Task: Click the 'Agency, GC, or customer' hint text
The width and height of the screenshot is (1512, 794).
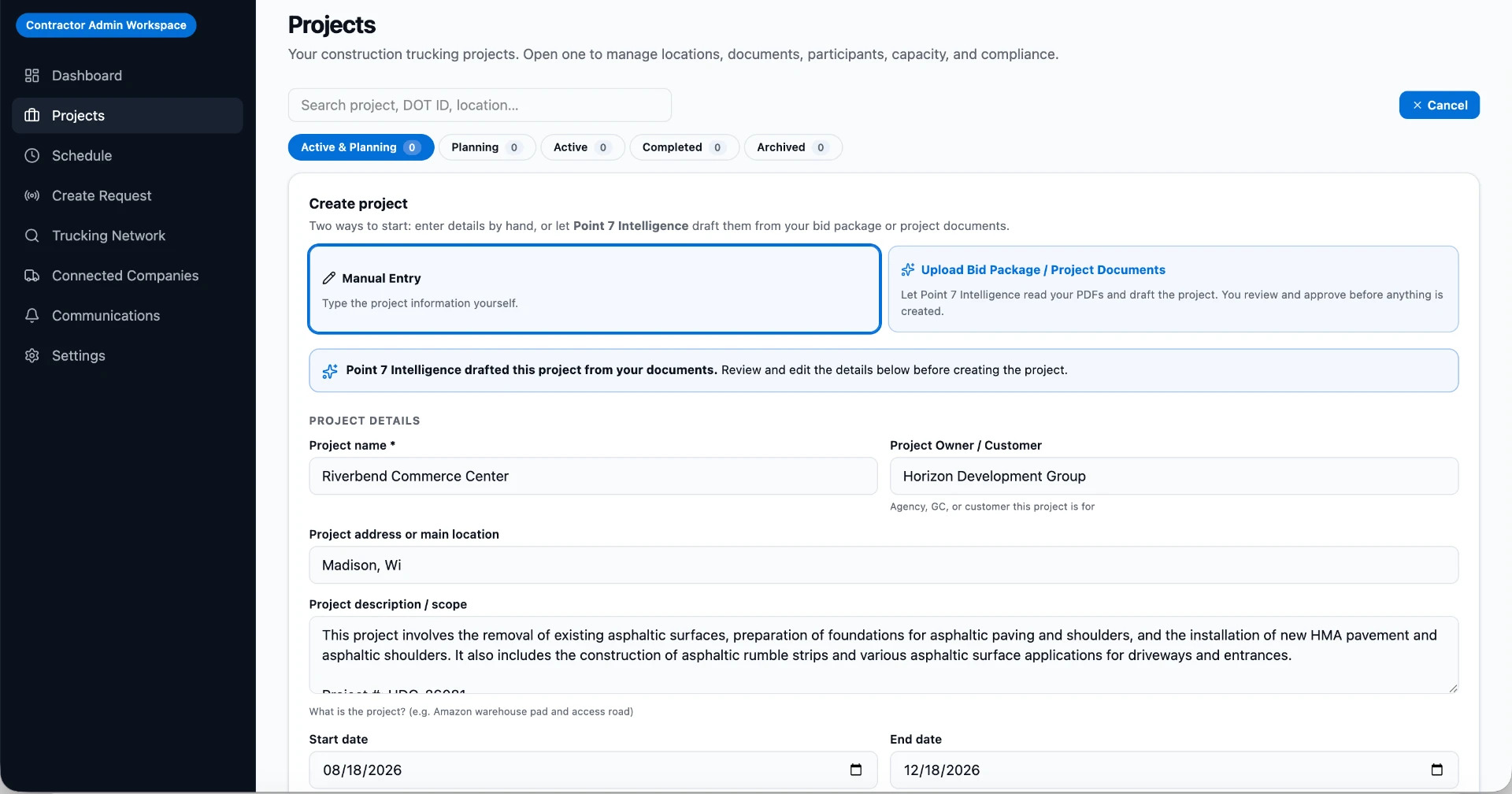Action: (x=992, y=506)
